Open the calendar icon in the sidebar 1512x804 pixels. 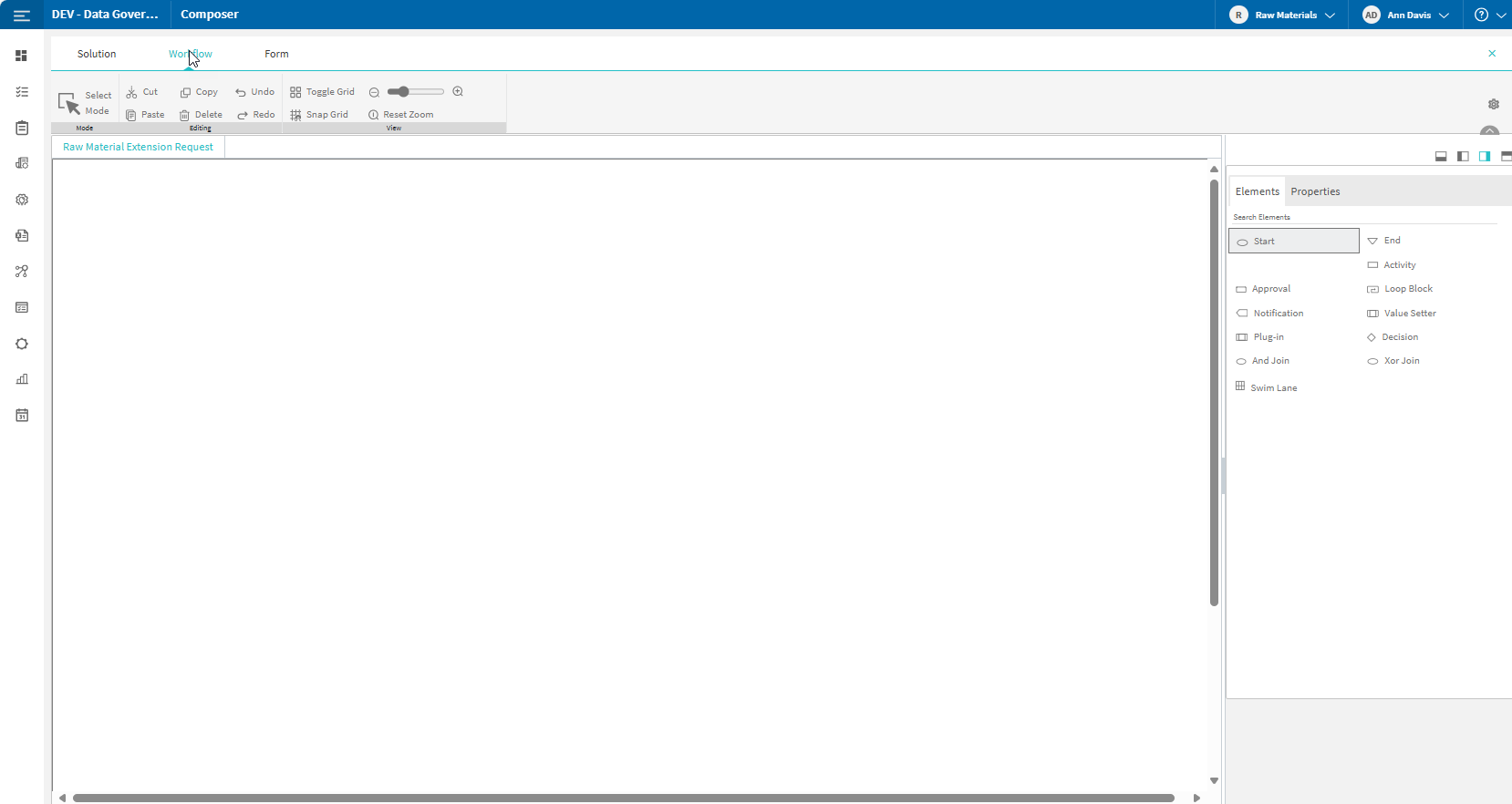coord(22,416)
